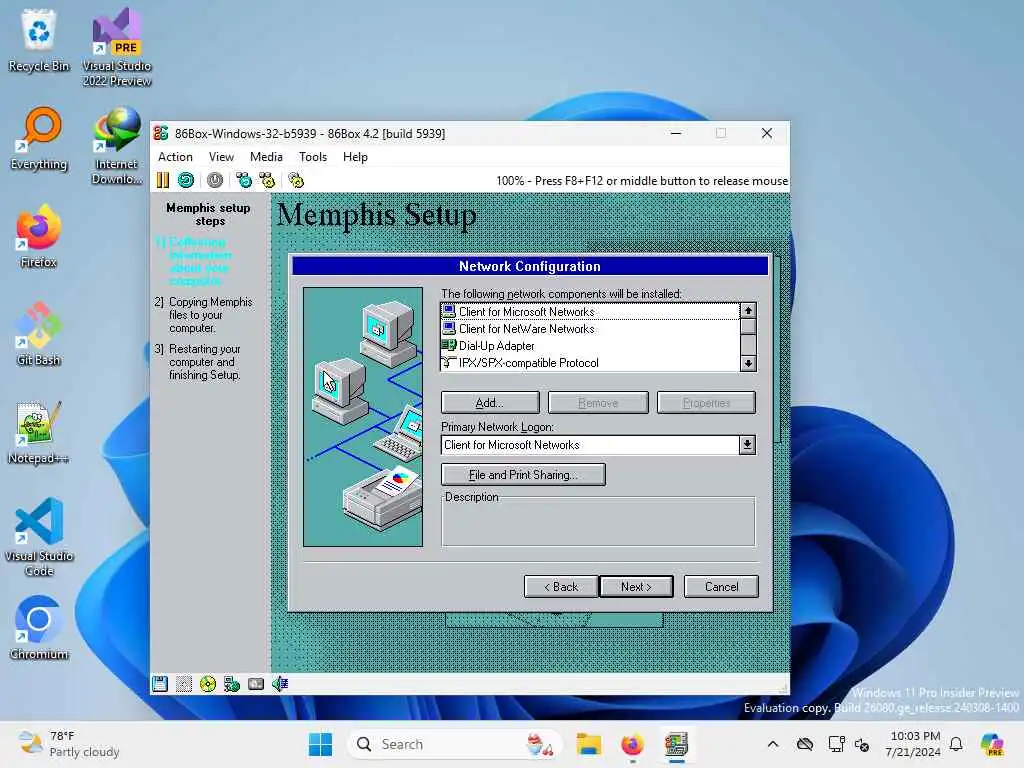Screen dimensions: 1024x768
Task: Expand the Primary Network Logon dropdown arrow
Action: (748, 445)
